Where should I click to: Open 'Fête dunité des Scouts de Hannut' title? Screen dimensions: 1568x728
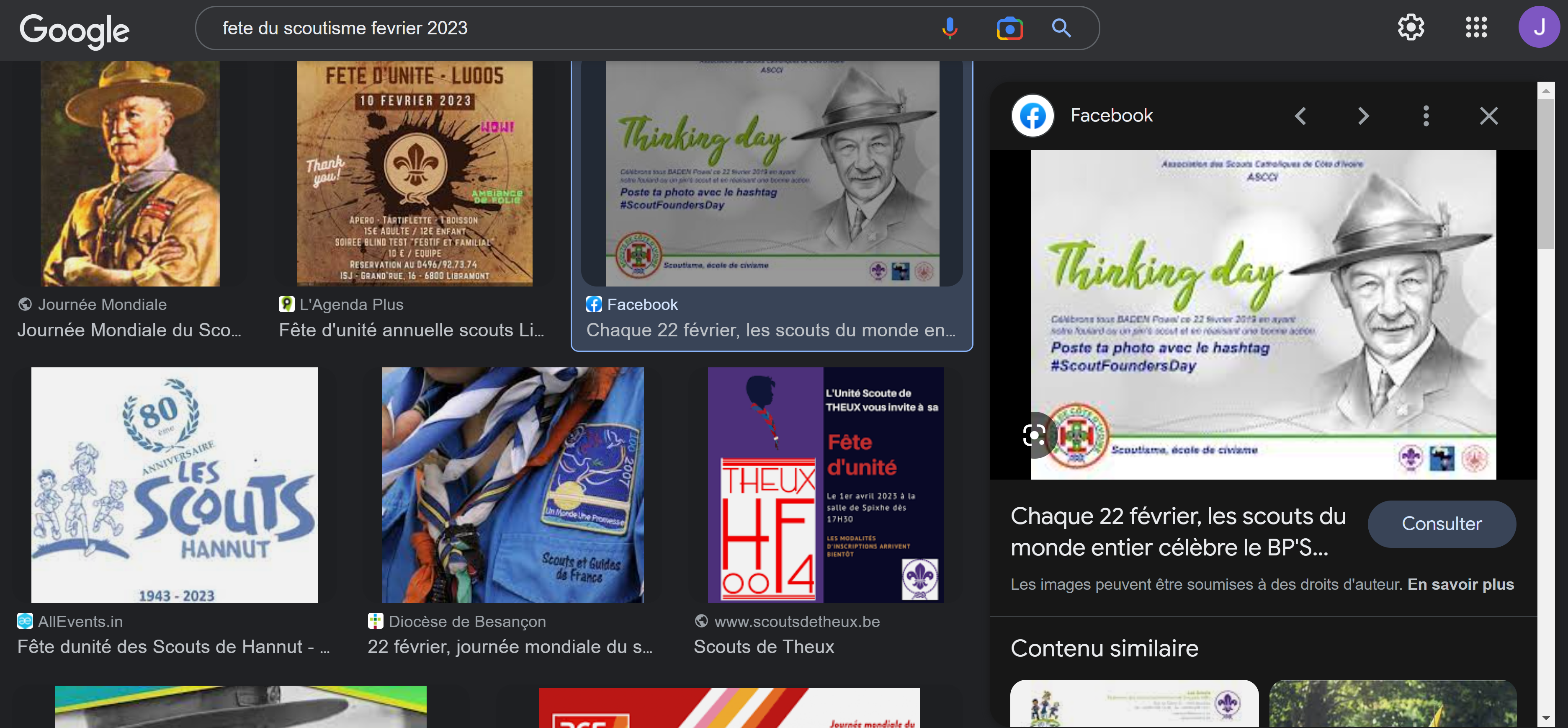tap(173, 646)
